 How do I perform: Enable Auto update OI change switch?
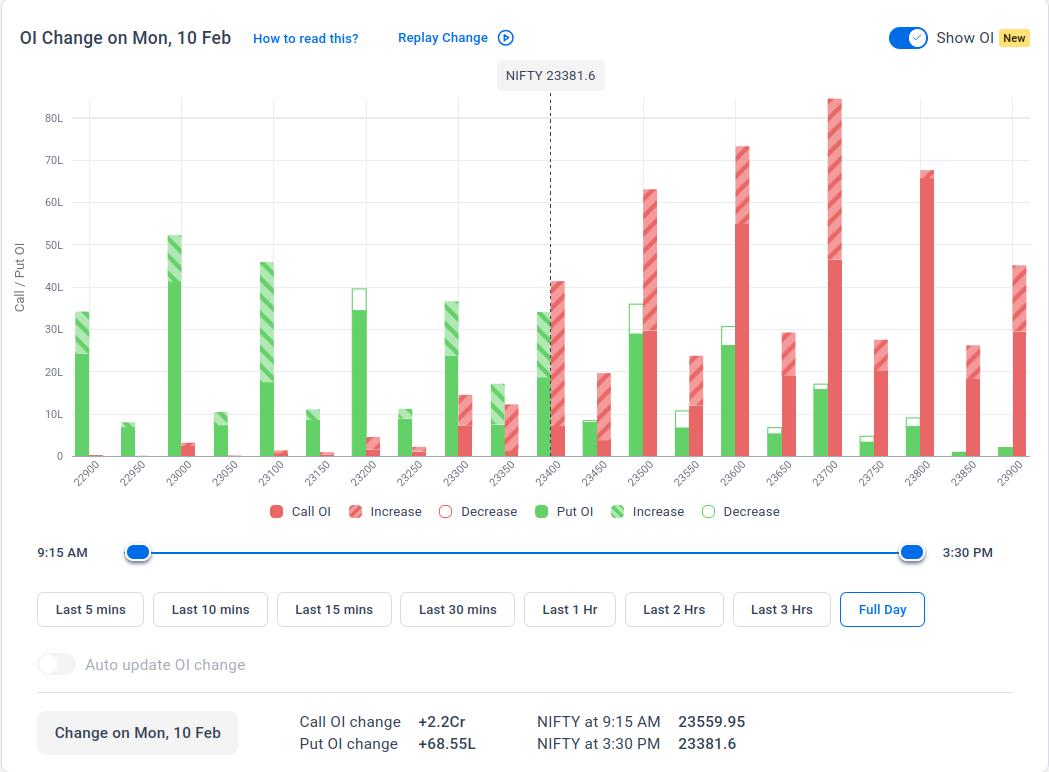(x=56, y=664)
